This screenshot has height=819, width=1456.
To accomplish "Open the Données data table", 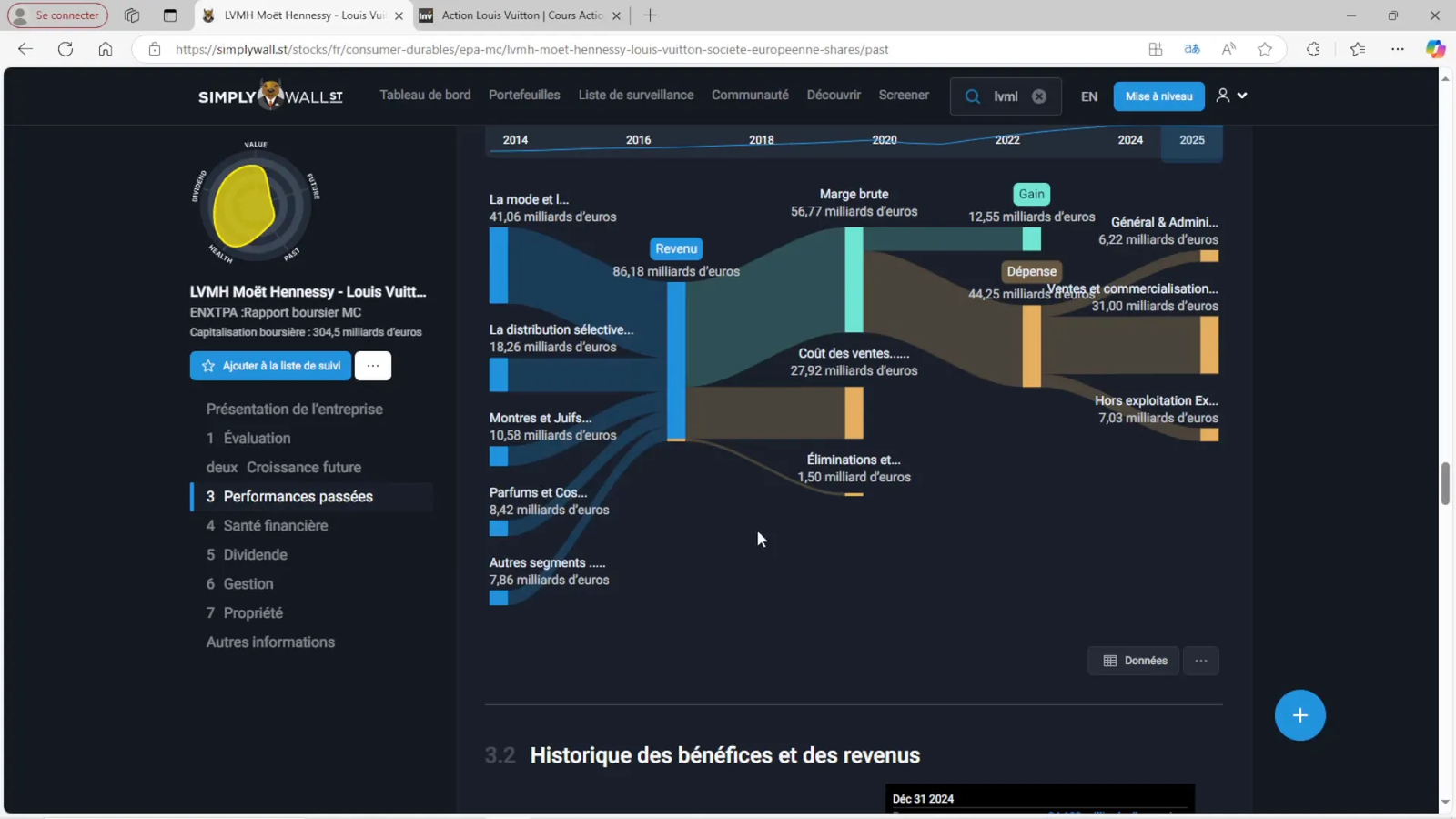I will (x=1134, y=661).
